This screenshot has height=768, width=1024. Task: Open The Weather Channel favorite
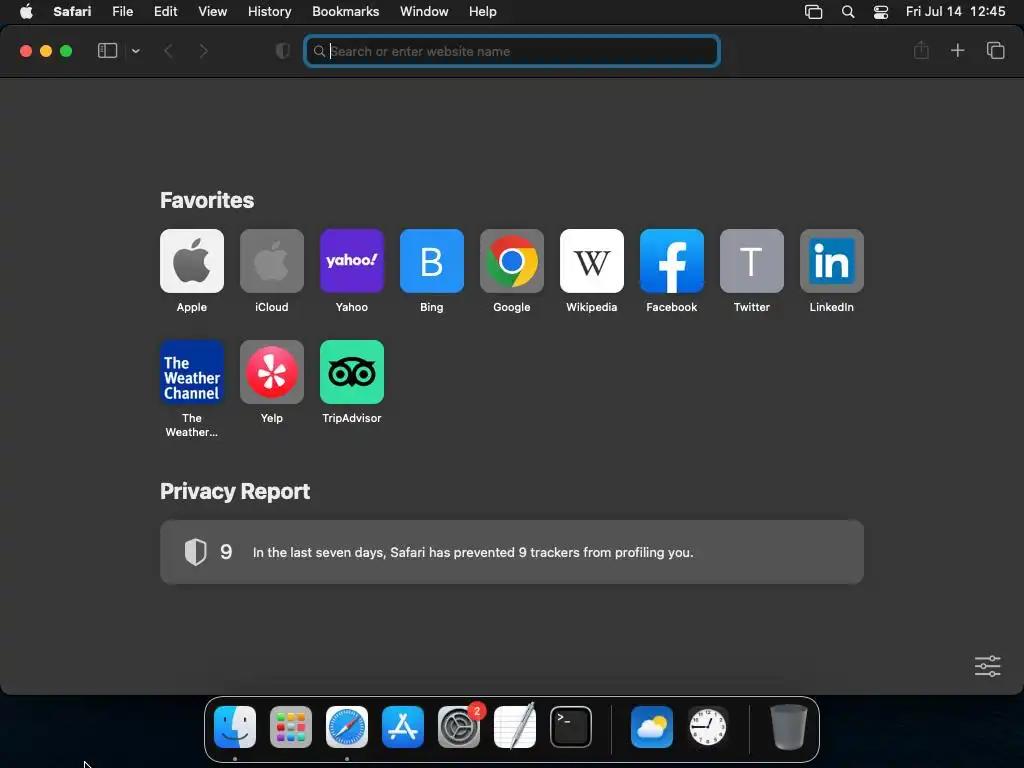coord(192,372)
